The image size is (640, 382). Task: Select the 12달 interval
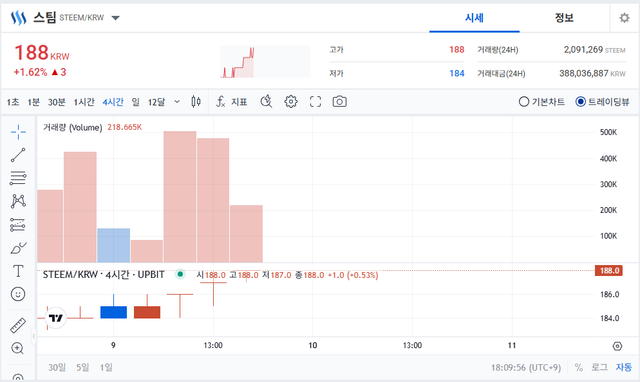click(156, 102)
